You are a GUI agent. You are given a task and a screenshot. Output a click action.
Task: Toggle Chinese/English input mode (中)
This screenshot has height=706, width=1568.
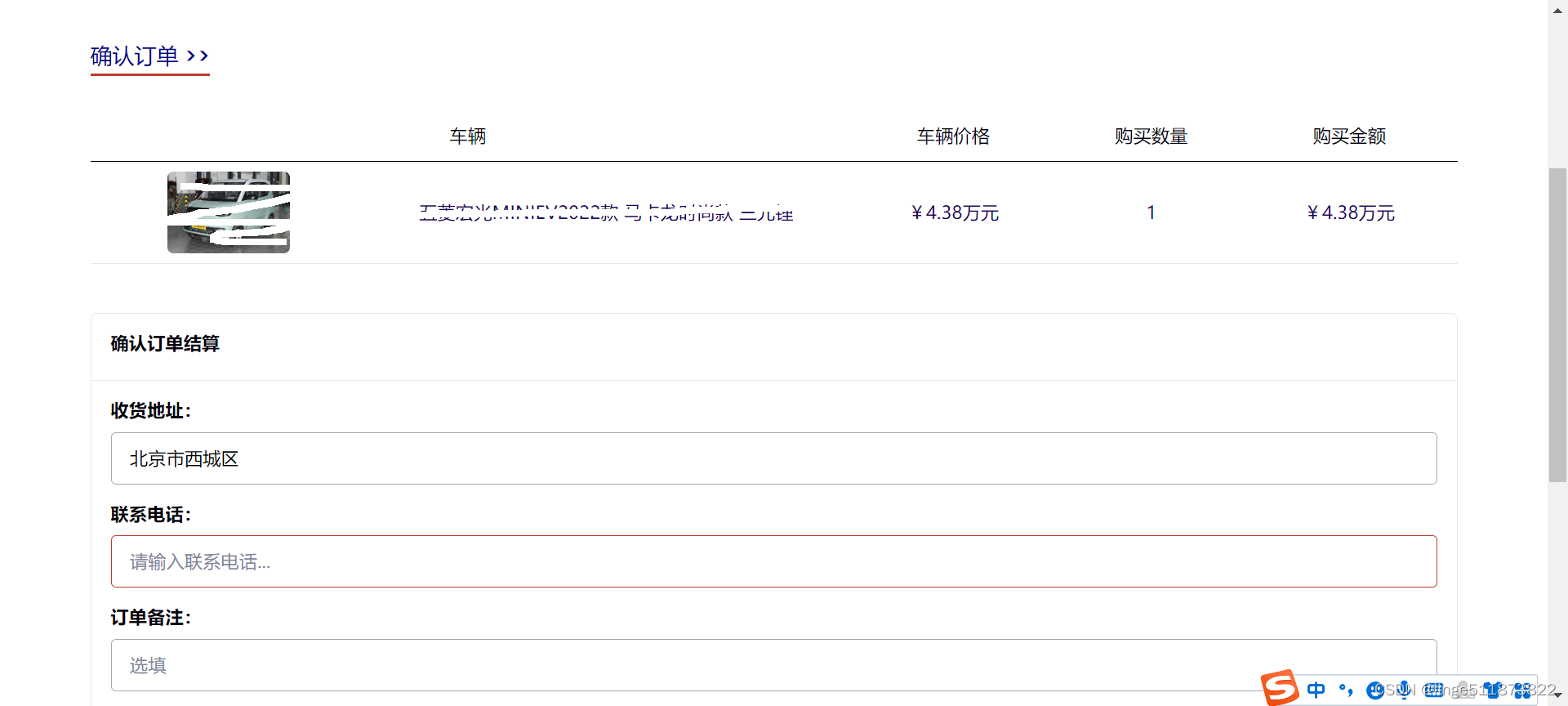pos(1316,690)
